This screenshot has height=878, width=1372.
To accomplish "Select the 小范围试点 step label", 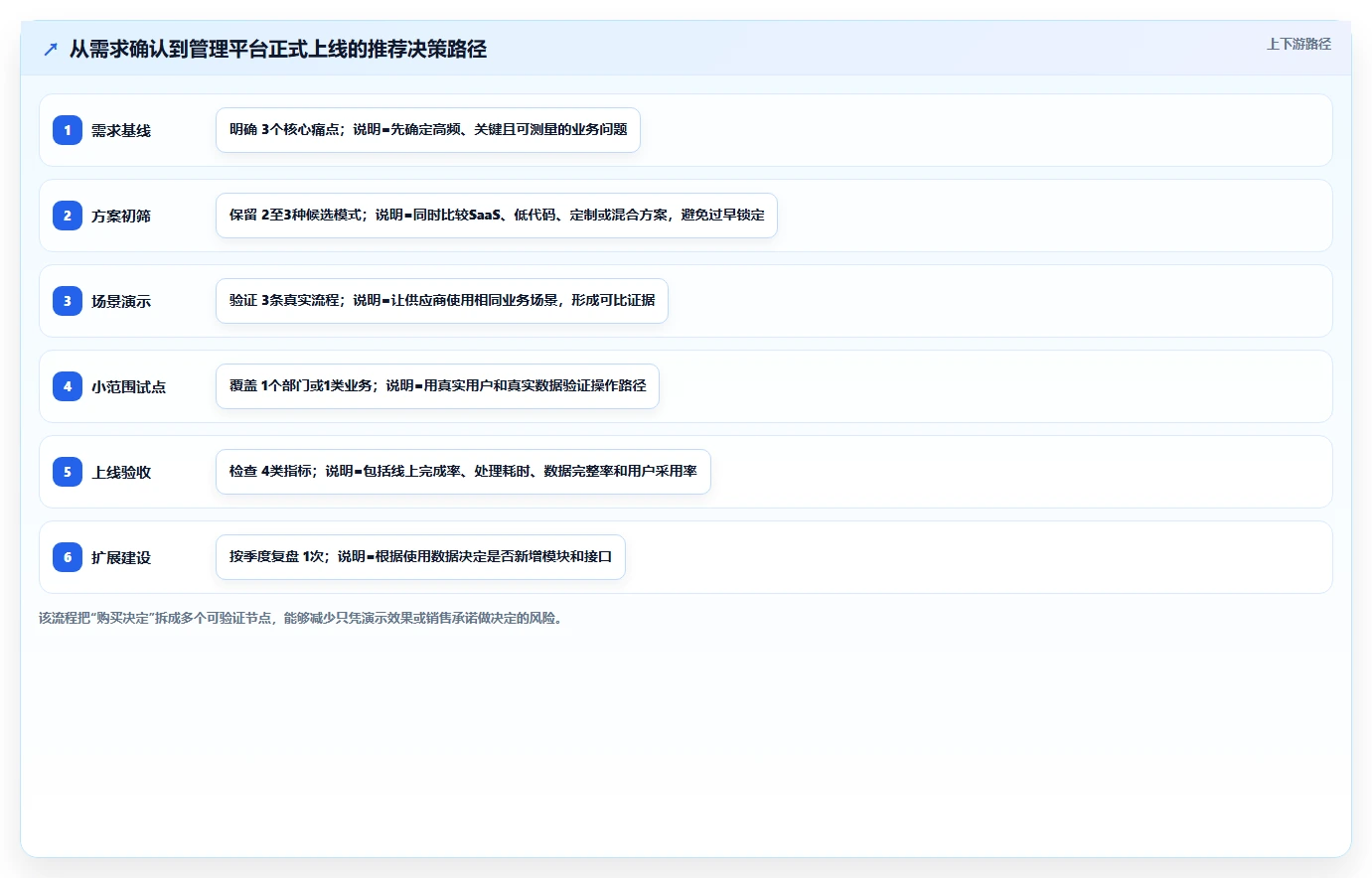I will (x=129, y=386).
